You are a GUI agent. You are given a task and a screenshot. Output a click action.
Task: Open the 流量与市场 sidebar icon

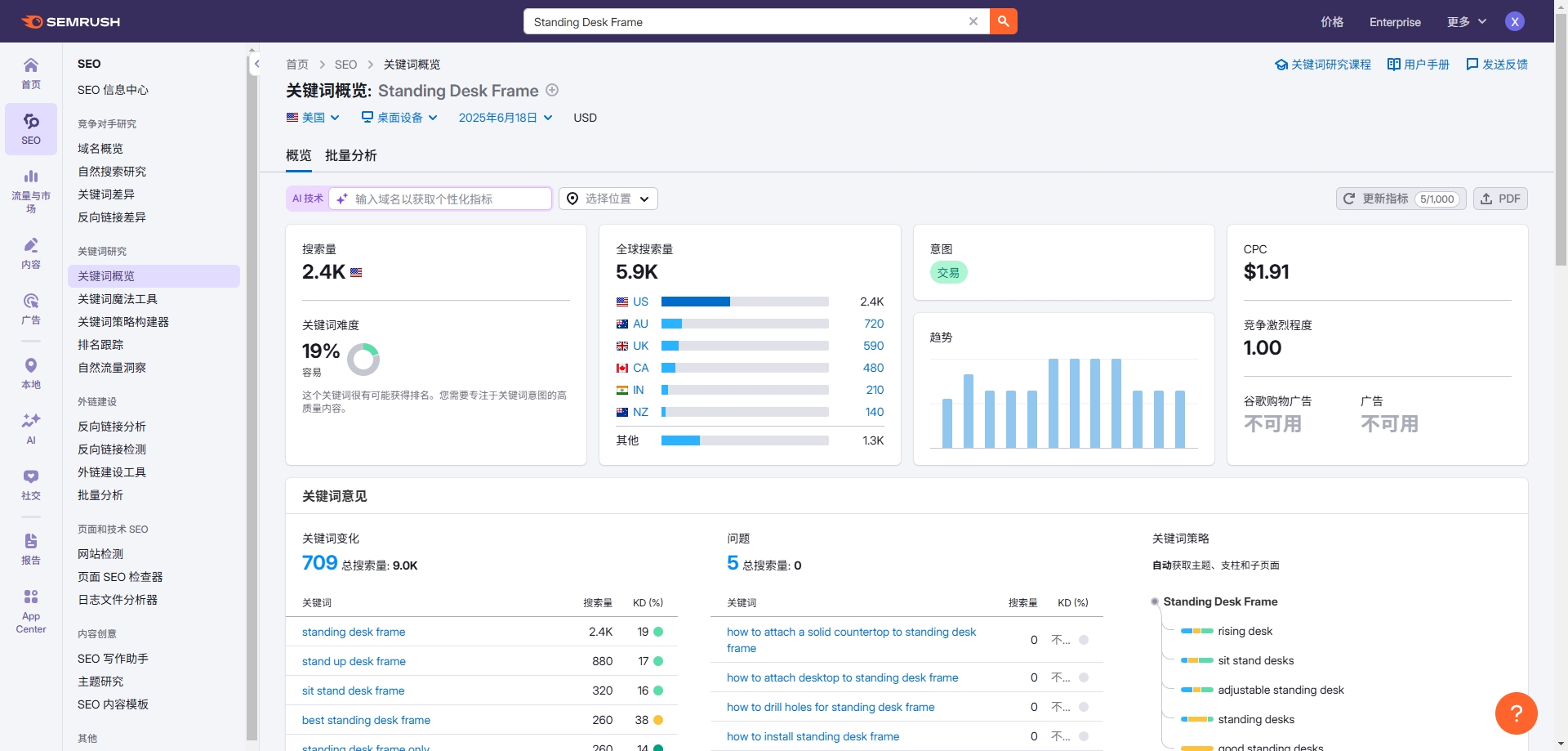[x=31, y=191]
